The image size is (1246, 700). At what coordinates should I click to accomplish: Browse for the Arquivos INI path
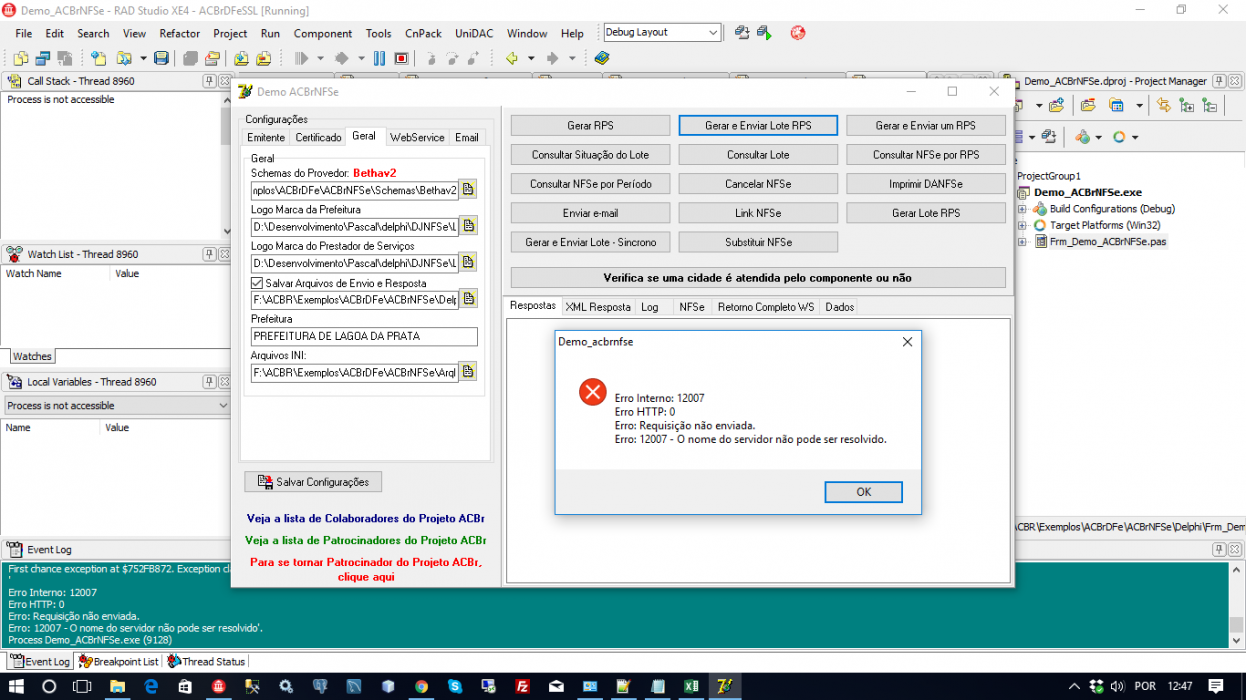click(x=468, y=372)
